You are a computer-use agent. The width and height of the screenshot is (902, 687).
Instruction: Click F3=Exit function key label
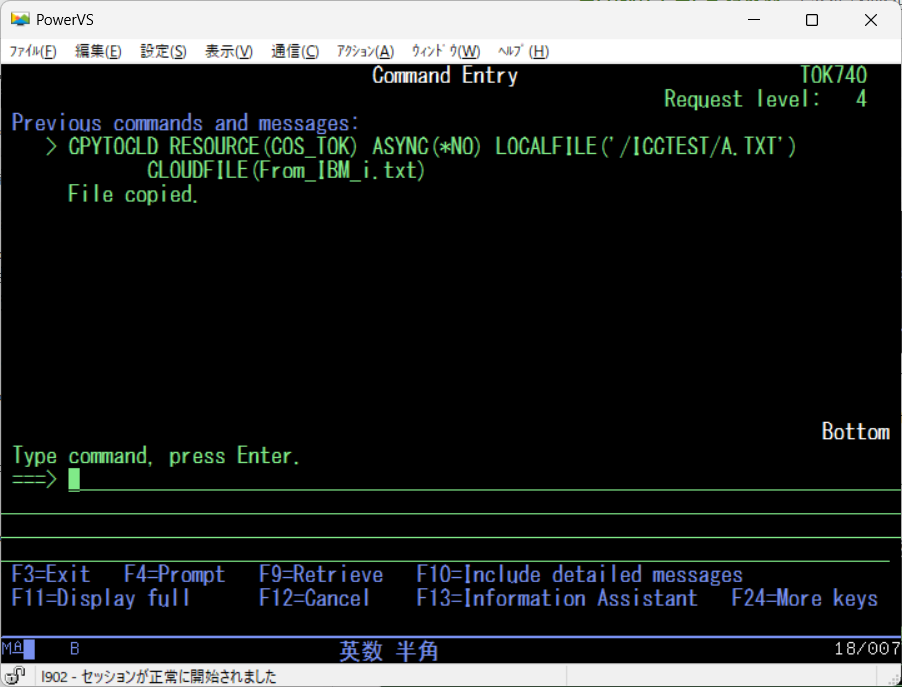[51, 574]
